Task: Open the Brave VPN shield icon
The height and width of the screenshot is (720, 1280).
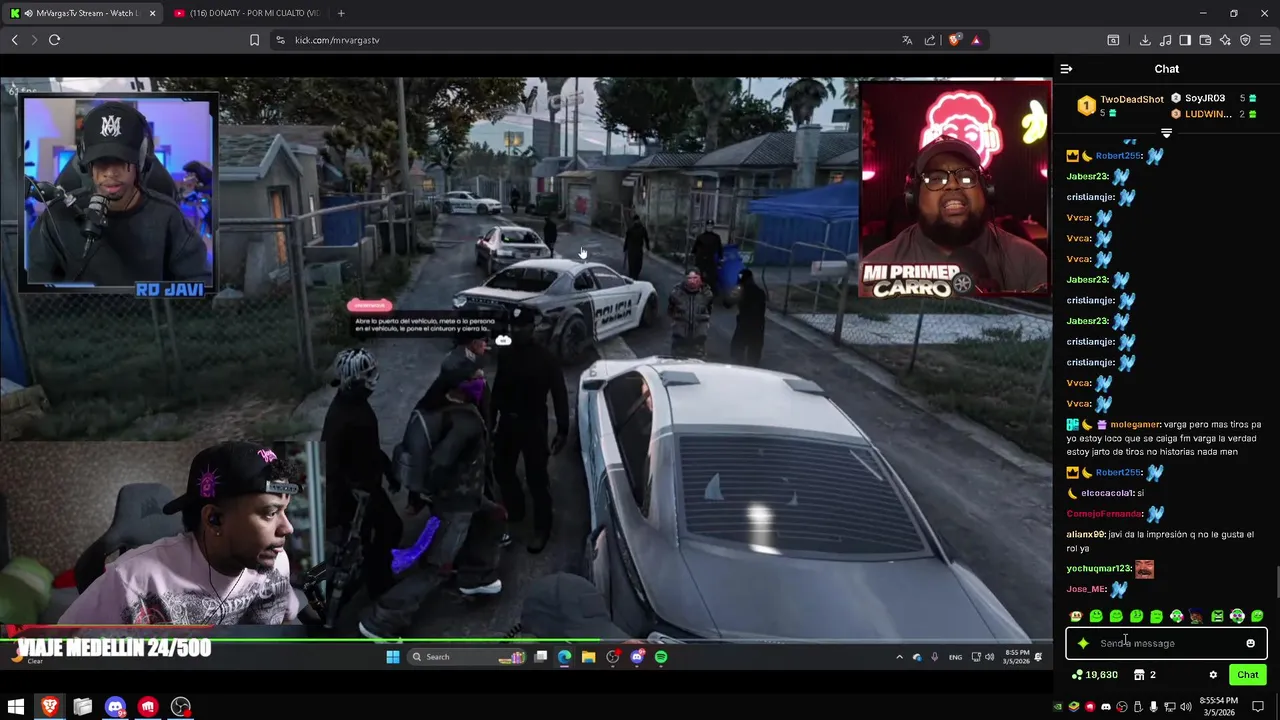Action: 1245,40
